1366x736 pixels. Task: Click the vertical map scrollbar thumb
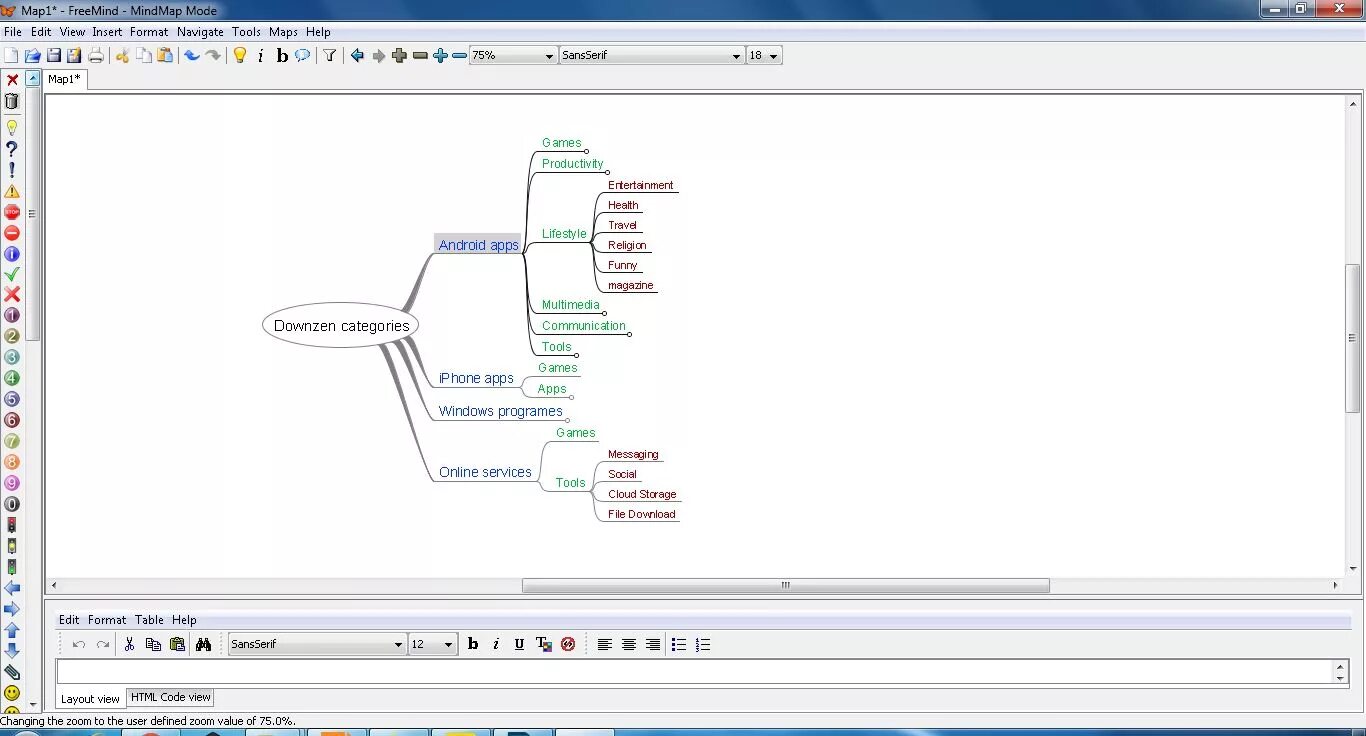1352,338
